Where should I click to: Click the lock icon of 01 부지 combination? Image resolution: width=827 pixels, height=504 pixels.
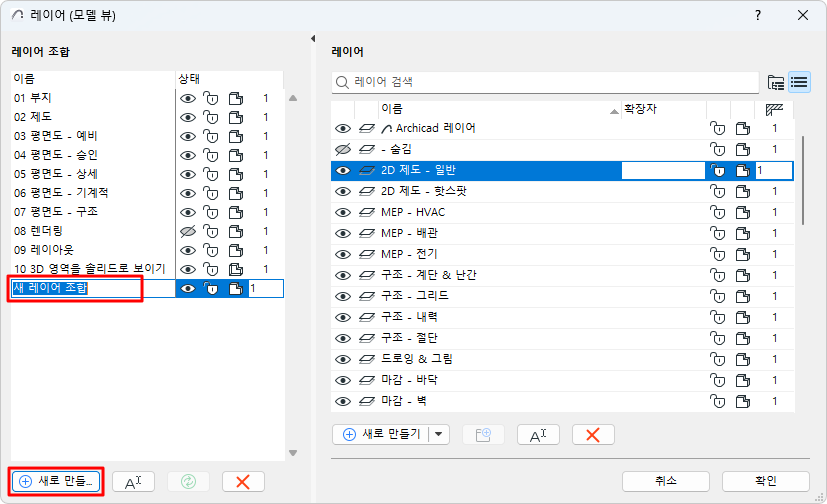coord(210,99)
